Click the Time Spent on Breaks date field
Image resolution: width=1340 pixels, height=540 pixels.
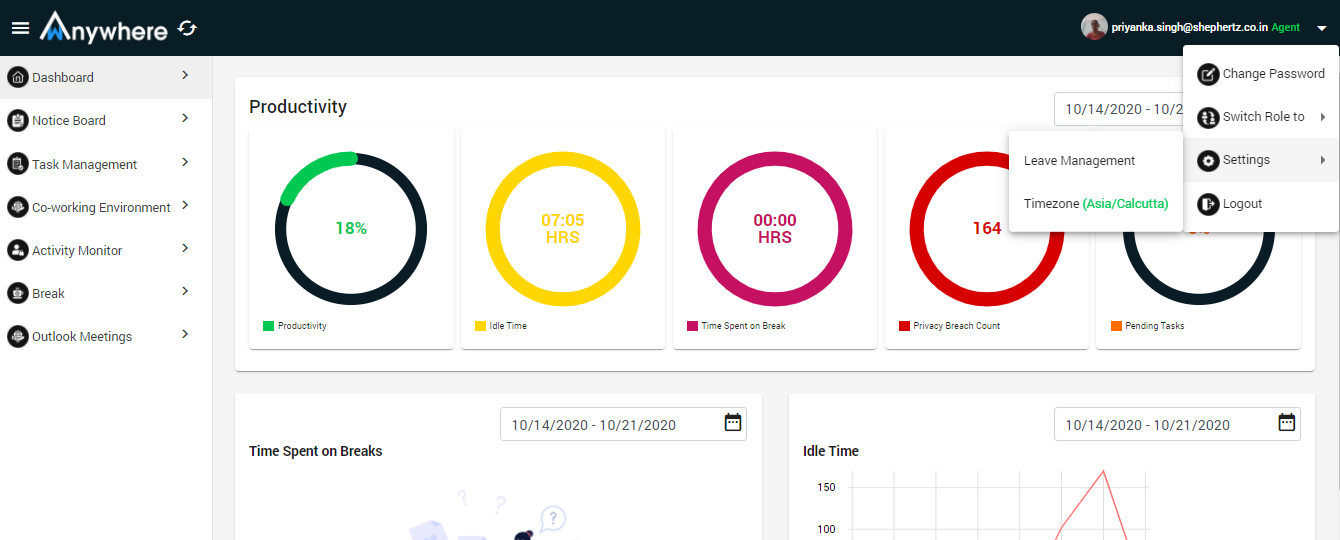click(x=623, y=424)
